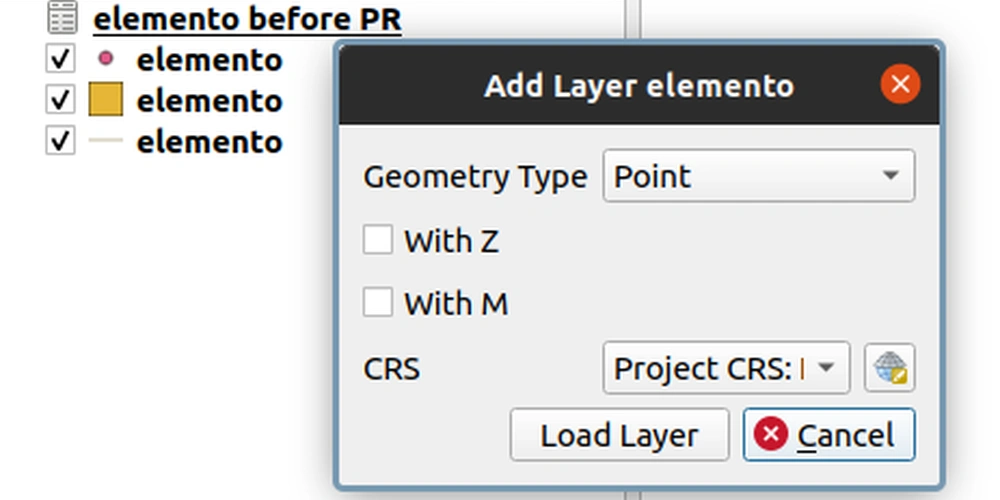Click the table icon beside elemento before PR
Screen dimensions: 1000x500
point(61,18)
